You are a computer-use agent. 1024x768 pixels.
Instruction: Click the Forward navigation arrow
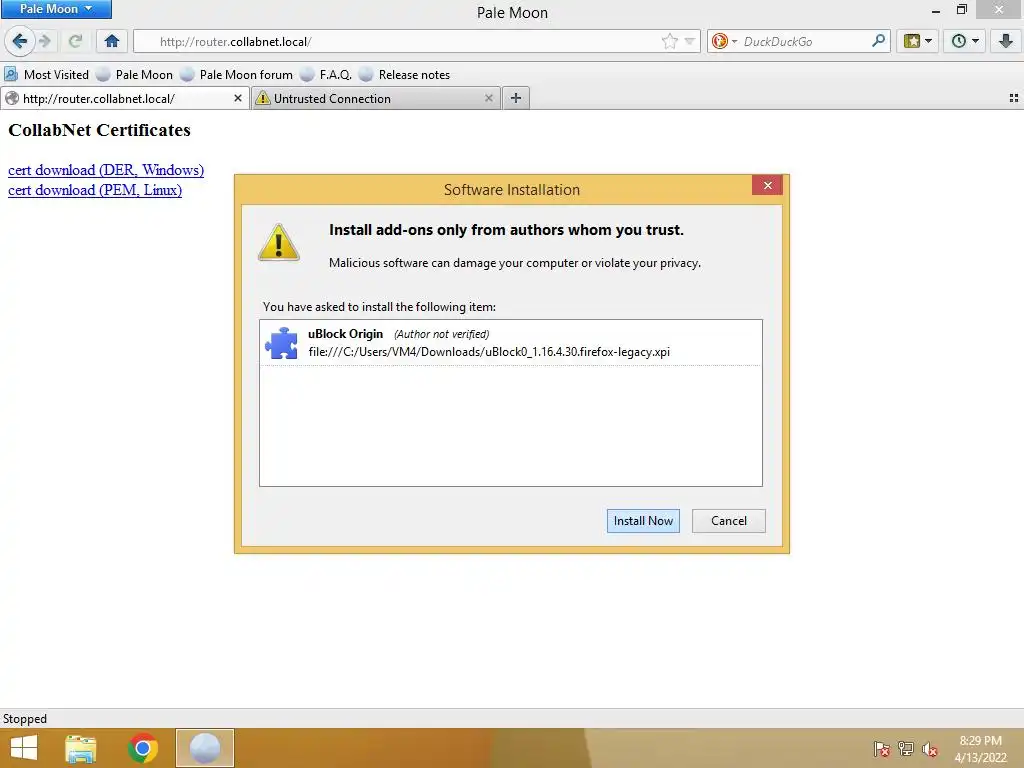coord(45,41)
